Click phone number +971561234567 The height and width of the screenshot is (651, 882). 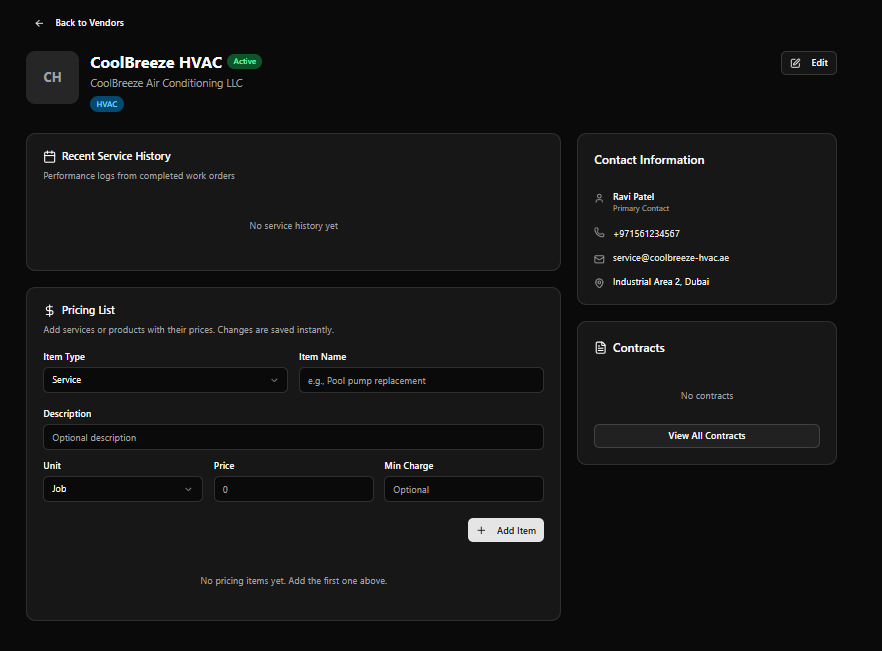point(646,234)
